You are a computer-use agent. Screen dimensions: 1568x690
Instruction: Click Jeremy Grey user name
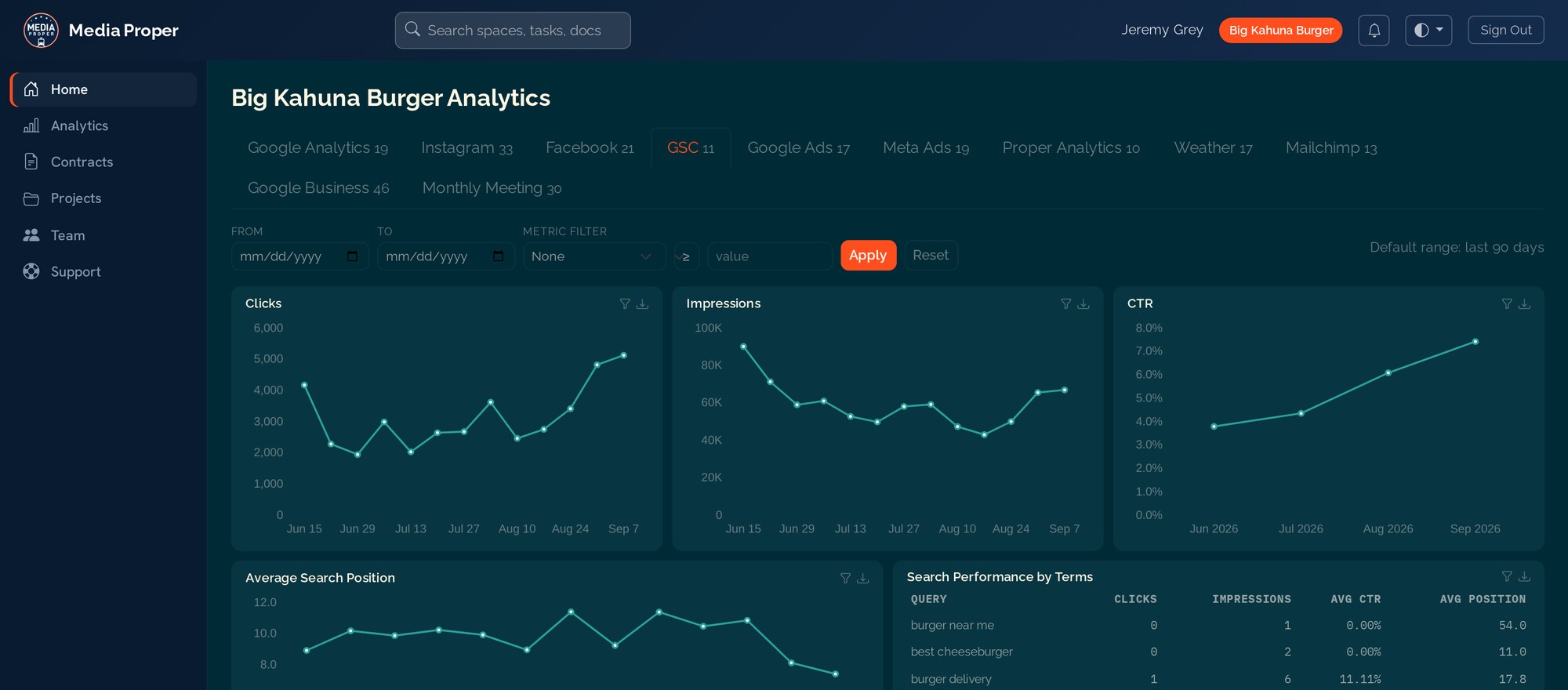coord(1162,30)
